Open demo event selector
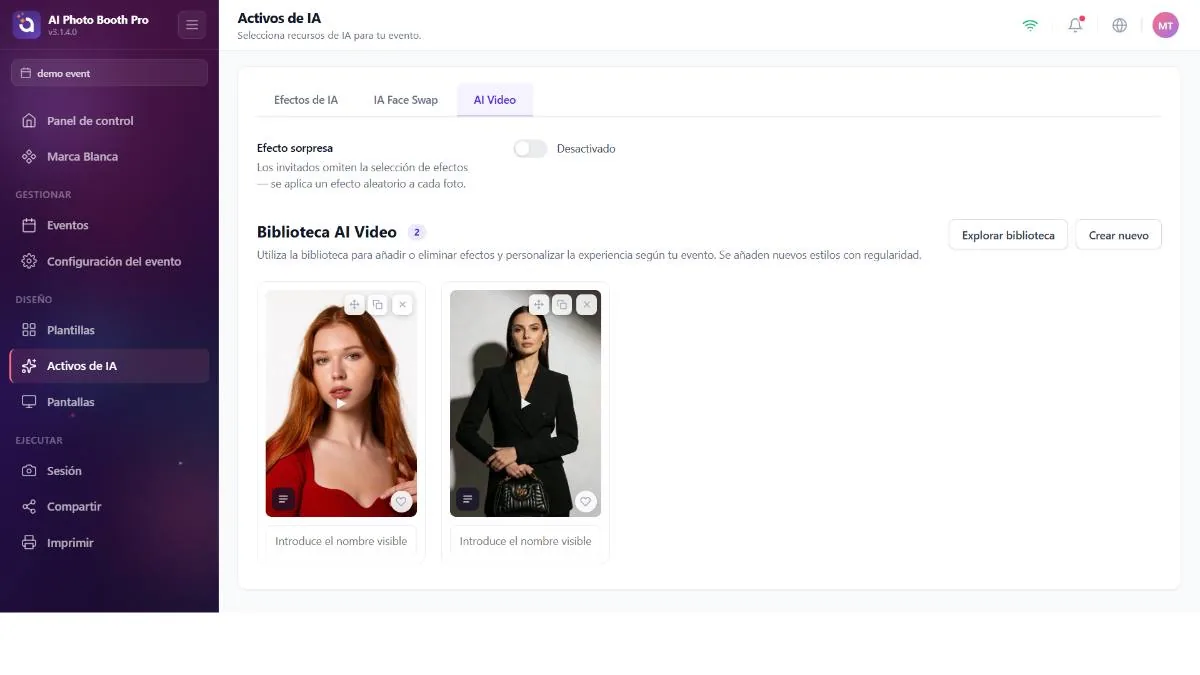The width and height of the screenshot is (1200, 675). (109, 73)
